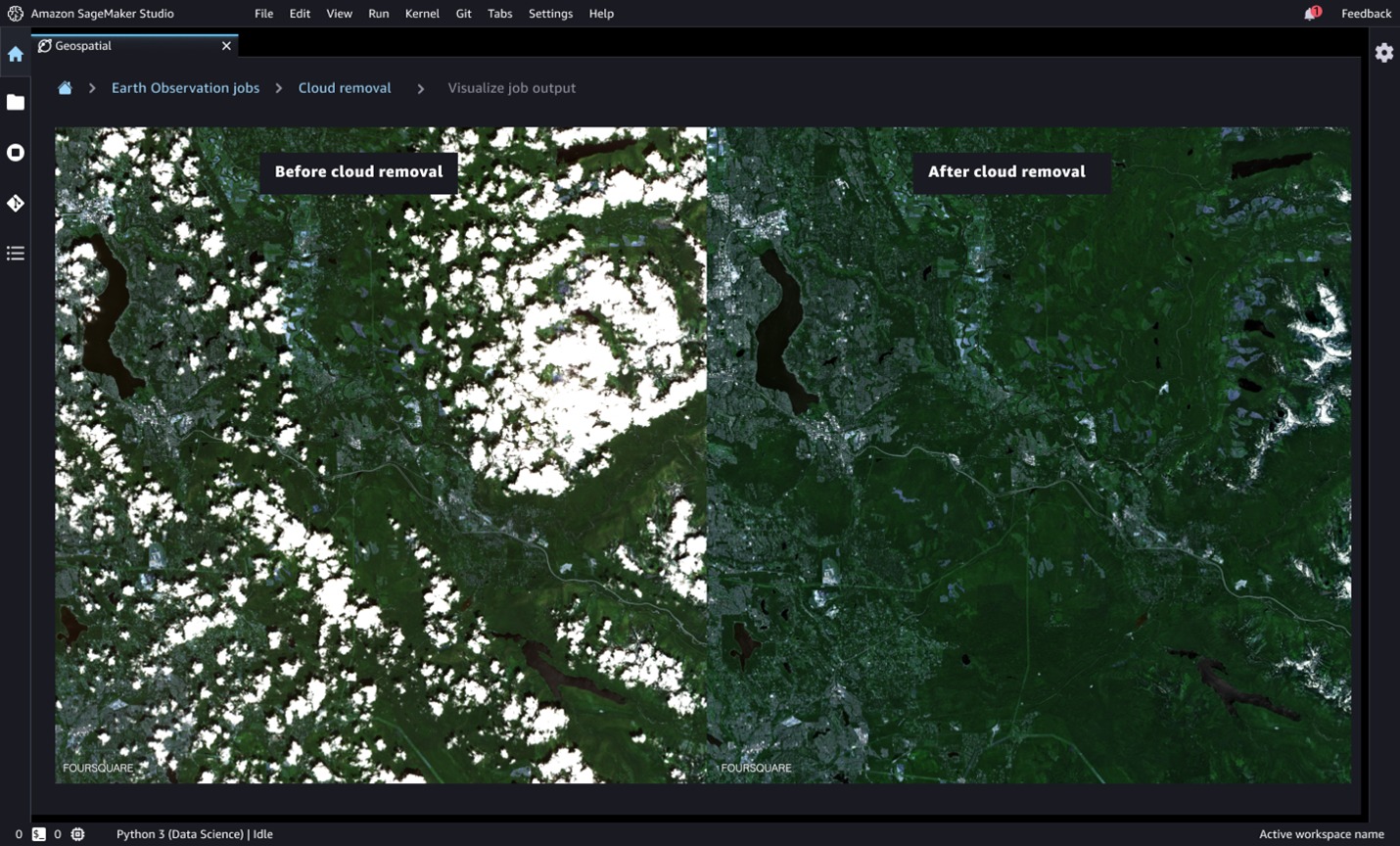The image size is (1400, 846).
Task: Open the table of contents list icon
Action: [x=16, y=254]
